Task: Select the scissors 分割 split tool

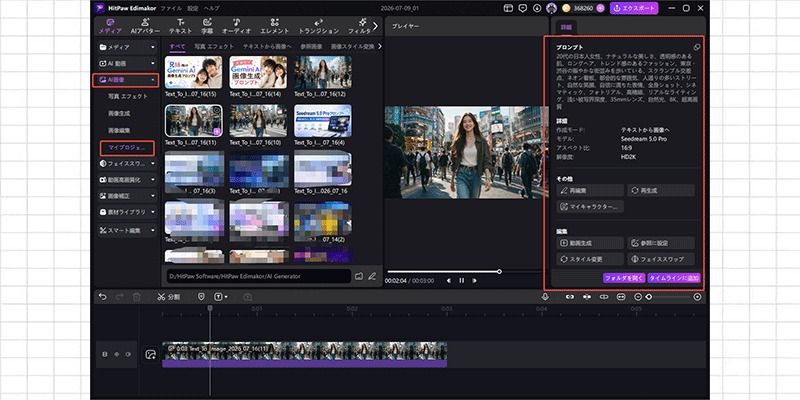Action: click(x=168, y=296)
